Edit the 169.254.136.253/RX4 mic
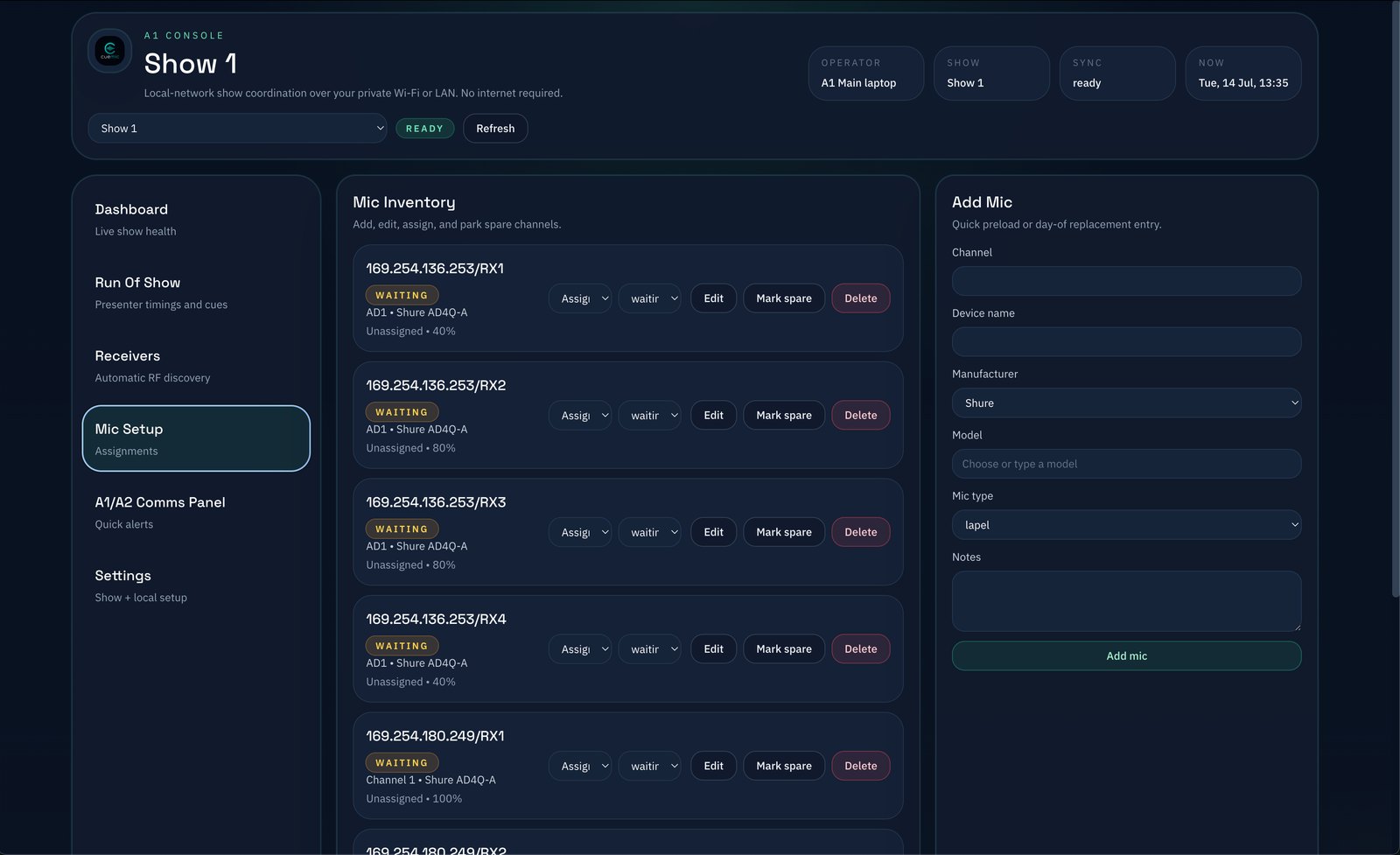Screen dimensions: 1400x855 (713, 648)
